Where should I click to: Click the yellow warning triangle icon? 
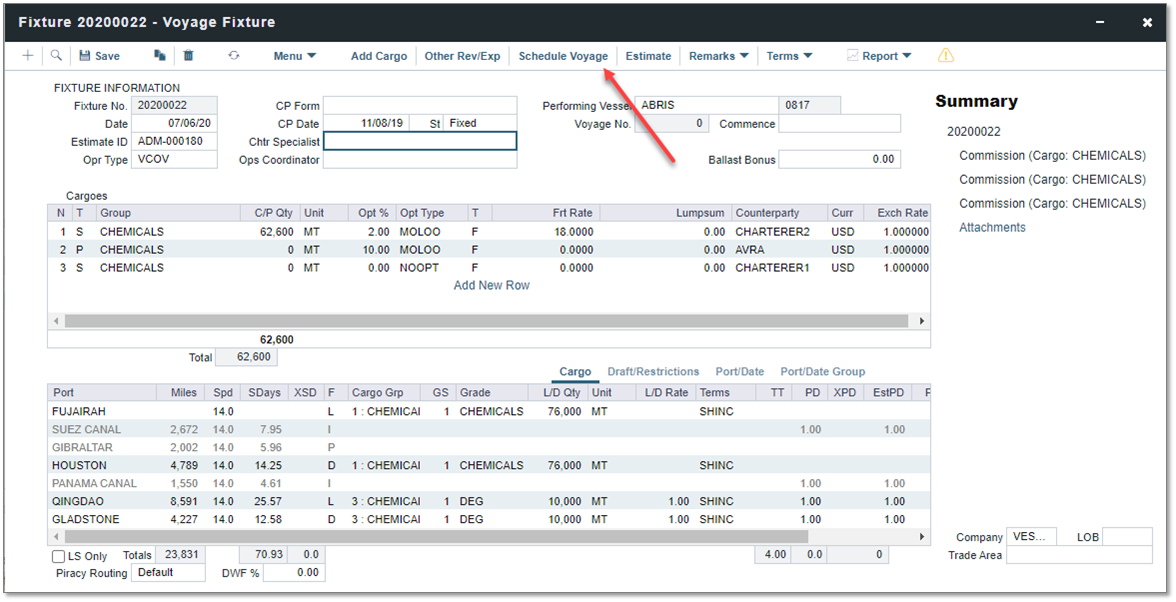(x=945, y=56)
